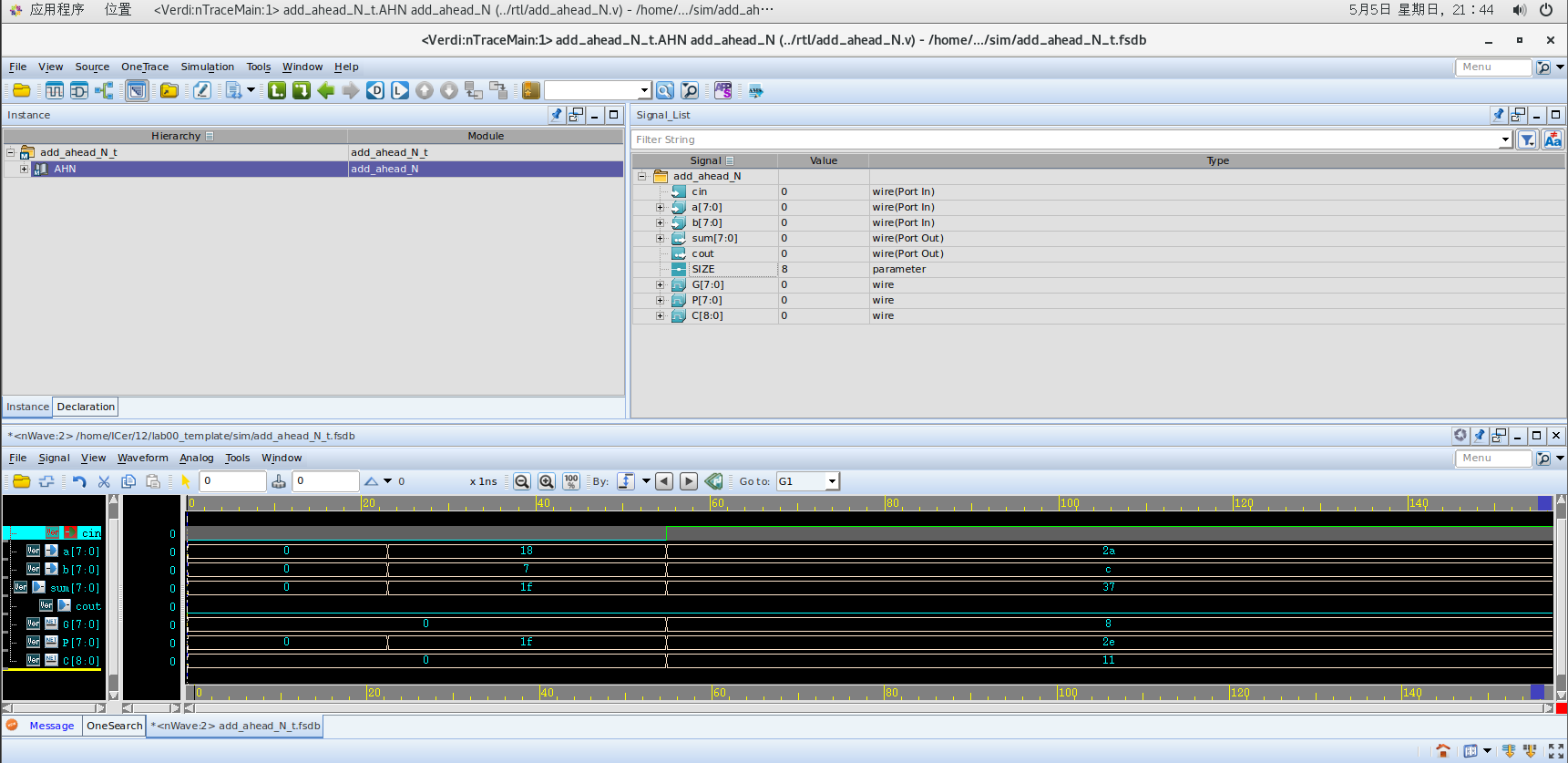Viewport: 1568px width, 763px height.
Task: Open the Filter String dropdown arrow
Action: coord(1505,139)
